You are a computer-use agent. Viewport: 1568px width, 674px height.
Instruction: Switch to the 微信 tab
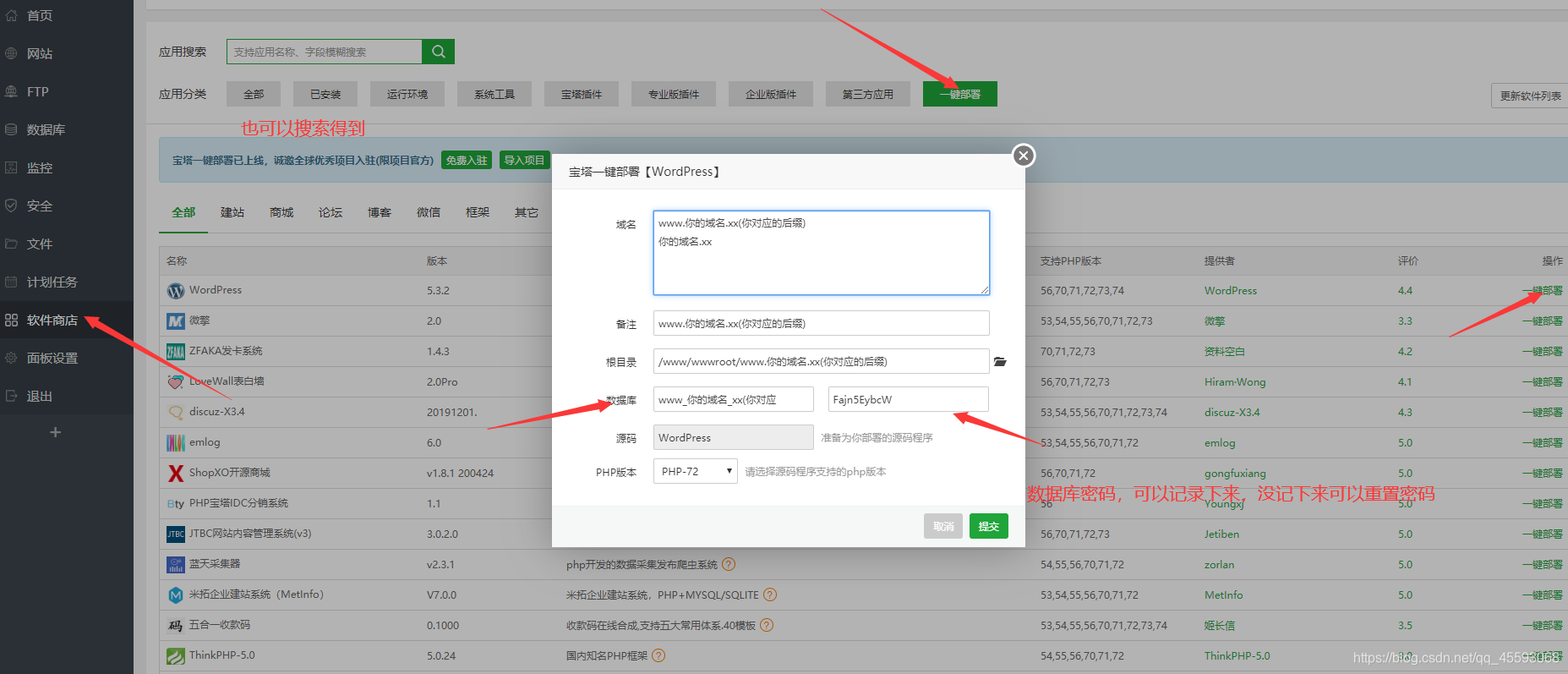[x=429, y=212]
